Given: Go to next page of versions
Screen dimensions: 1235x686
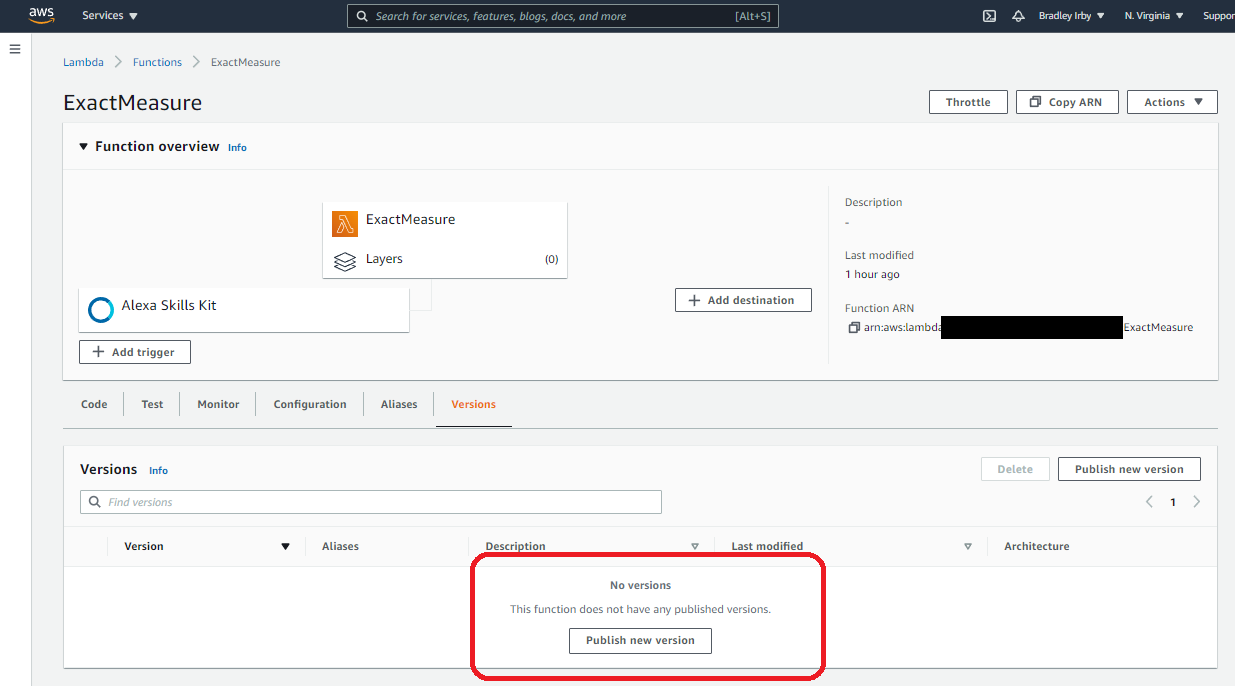Looking at the screenshot, I should tap(1197, 502).
